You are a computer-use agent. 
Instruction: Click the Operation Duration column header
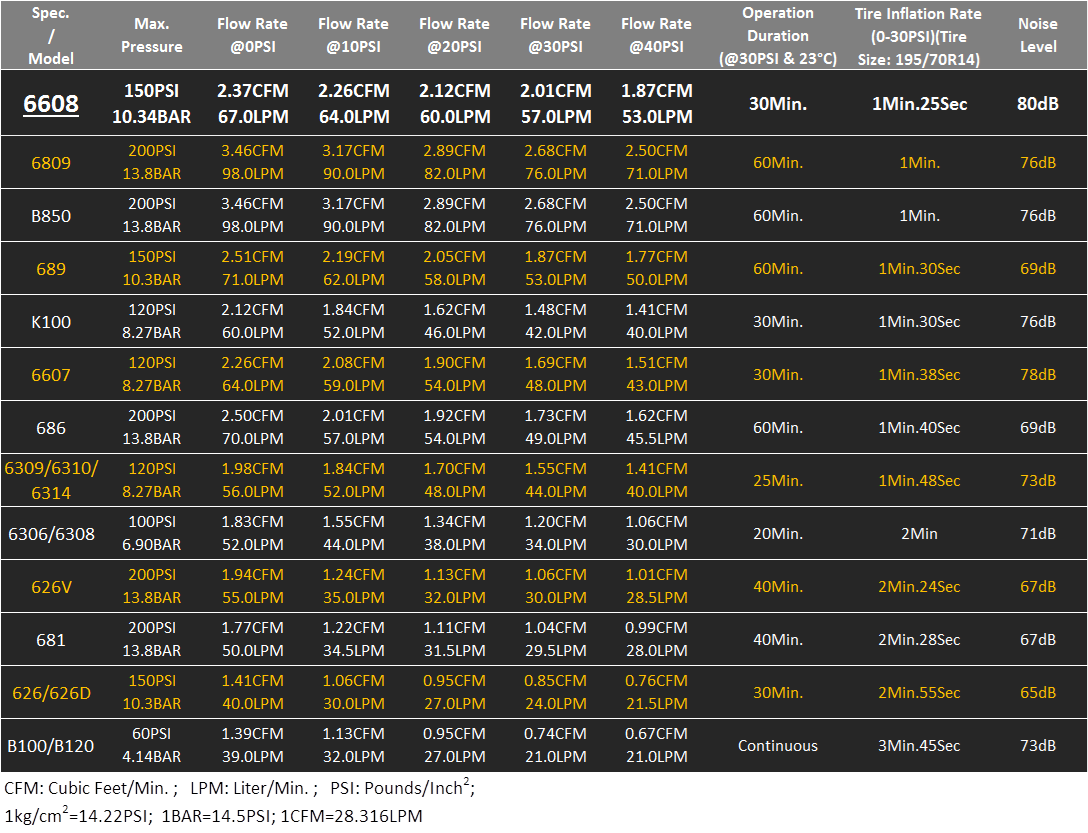(x=777, y=36)
